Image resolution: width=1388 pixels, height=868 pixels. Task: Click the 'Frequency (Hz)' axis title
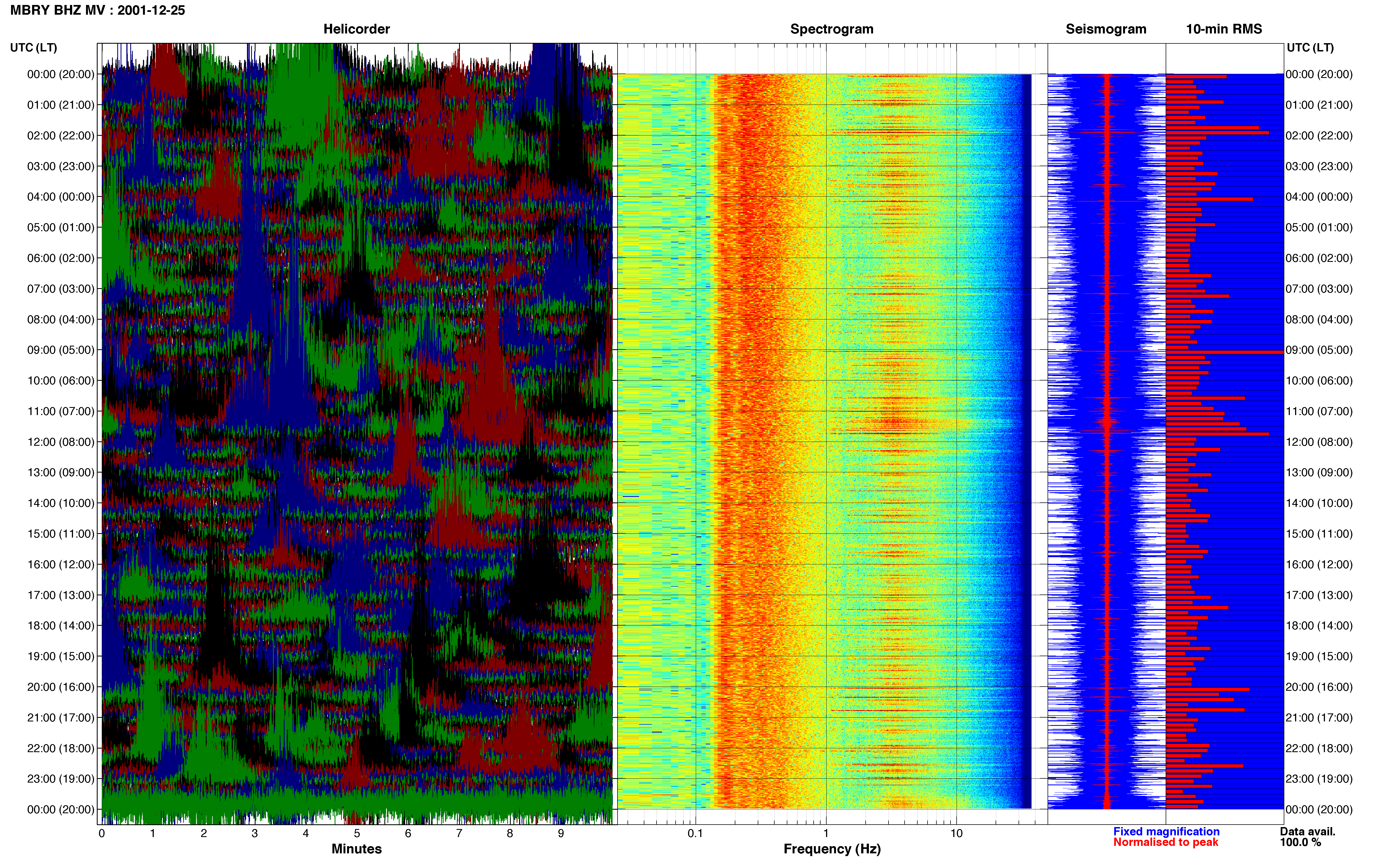click(x=832, y=849)
